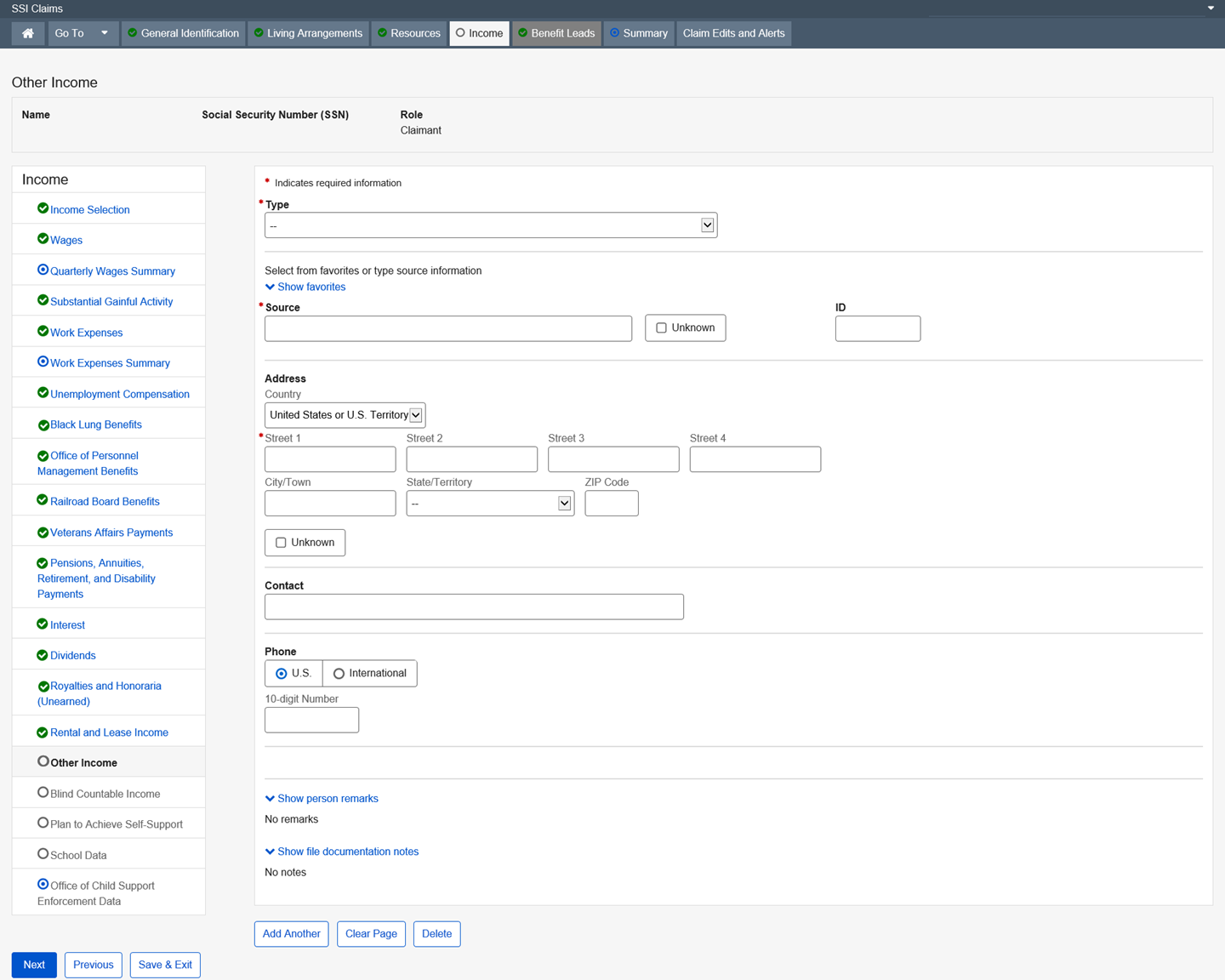Open the Go To menu
This screenshot has height=980, width=1225.
point(82,33)
